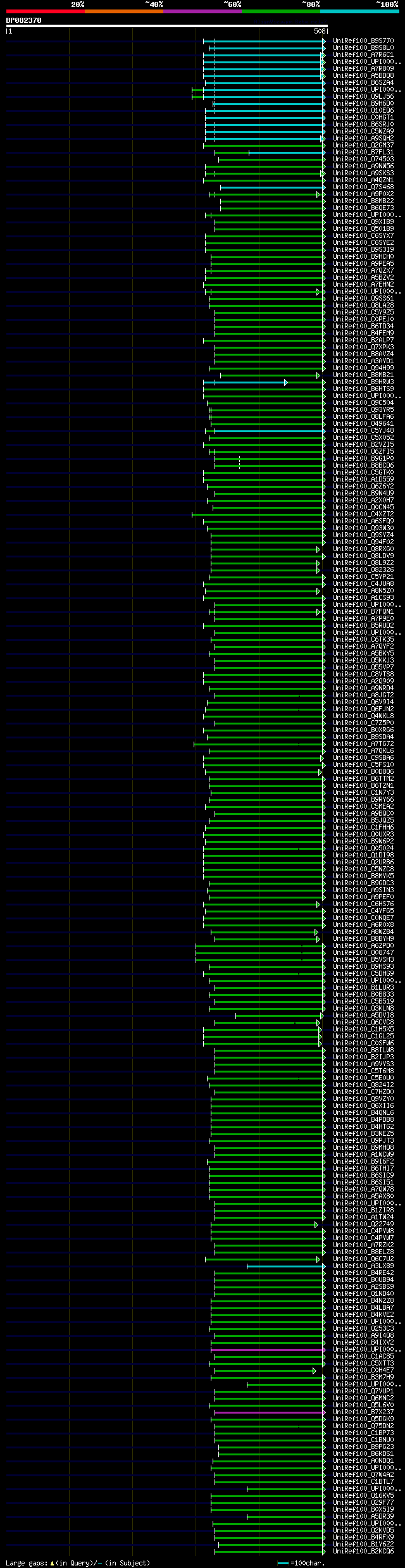Screen dimensions: 405x1568
Task: Select the UniRef100_Q2GM37 label
Action: coord(363,146)
